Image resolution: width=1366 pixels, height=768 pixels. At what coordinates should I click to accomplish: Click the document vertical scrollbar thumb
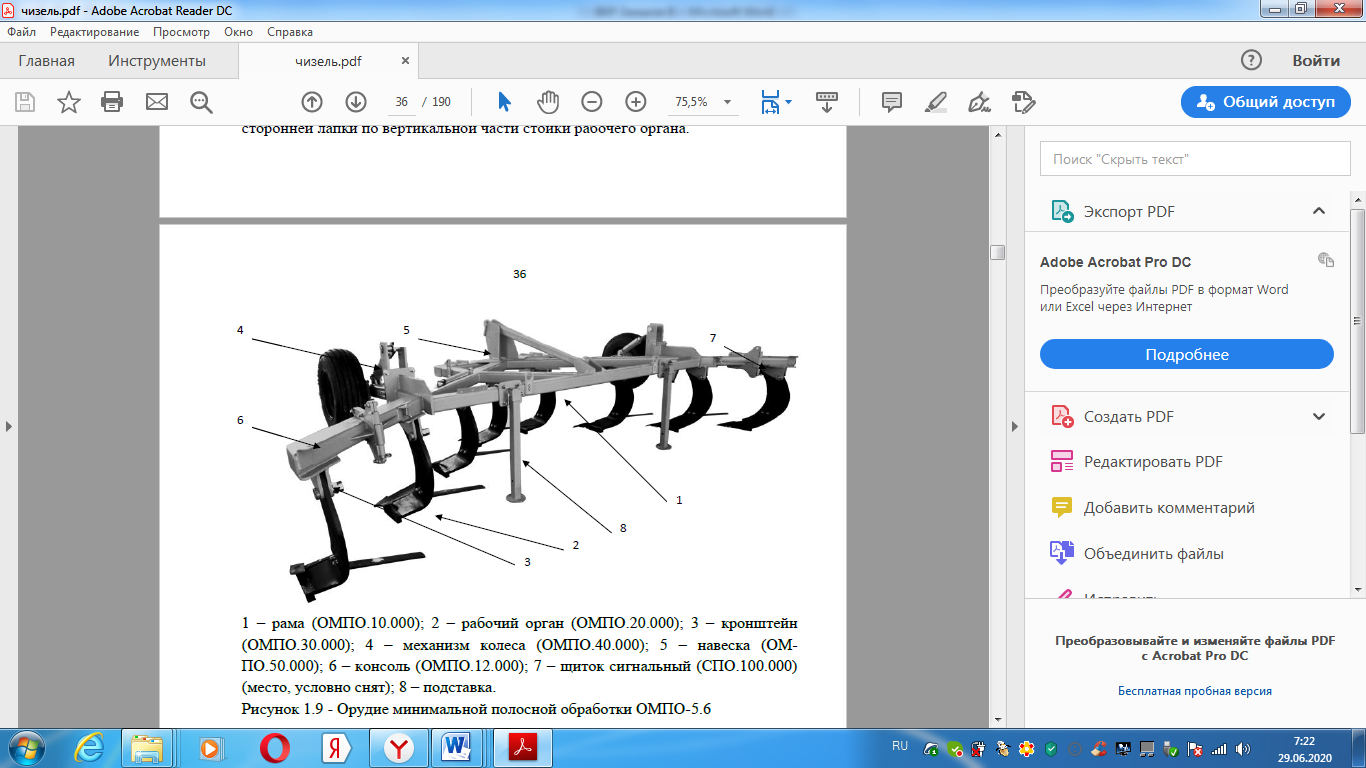pos(997,252)
